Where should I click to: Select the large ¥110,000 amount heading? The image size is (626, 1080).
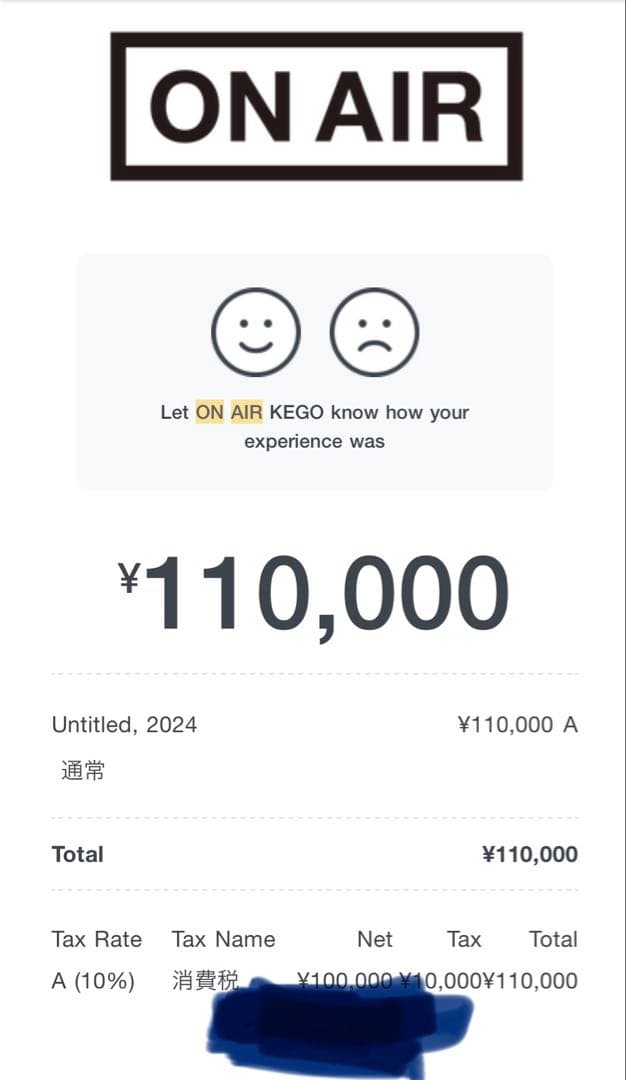[314, 593]
